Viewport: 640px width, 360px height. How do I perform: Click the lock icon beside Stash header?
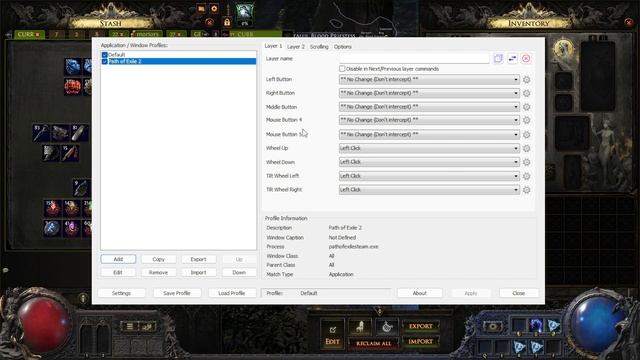(227, 22)
